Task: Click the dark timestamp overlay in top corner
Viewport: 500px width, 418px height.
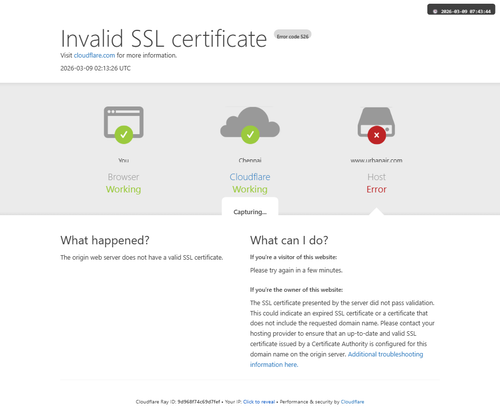Action: coord(461,9)
